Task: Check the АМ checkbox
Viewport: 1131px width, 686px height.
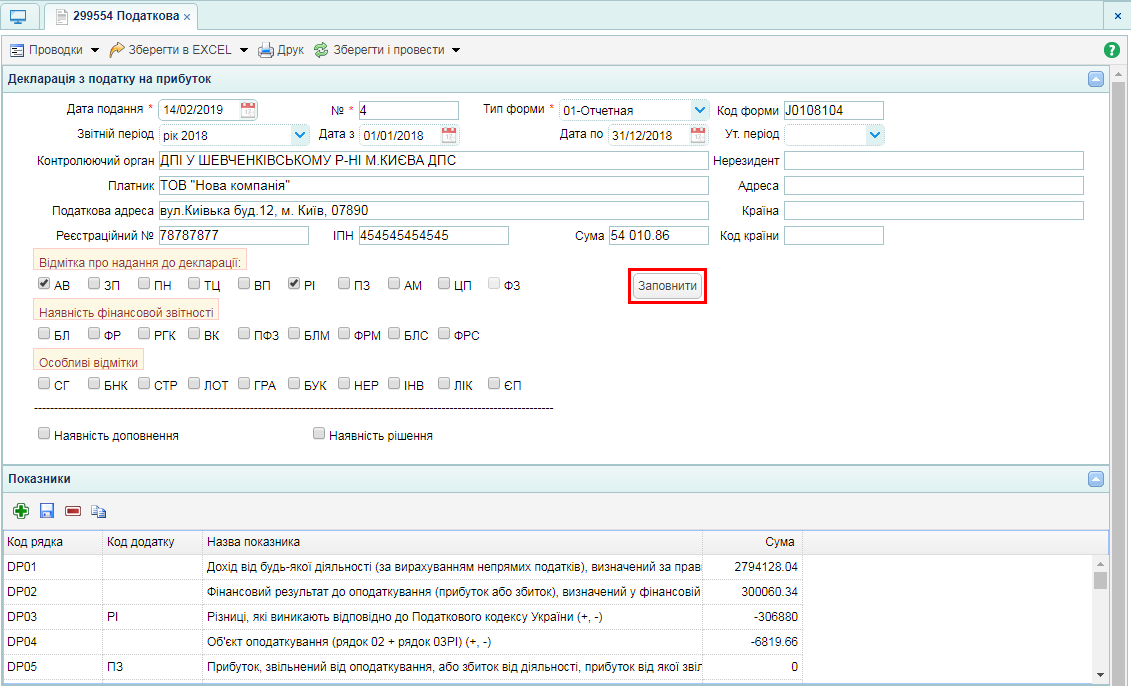Action: [x=394, y=283]
